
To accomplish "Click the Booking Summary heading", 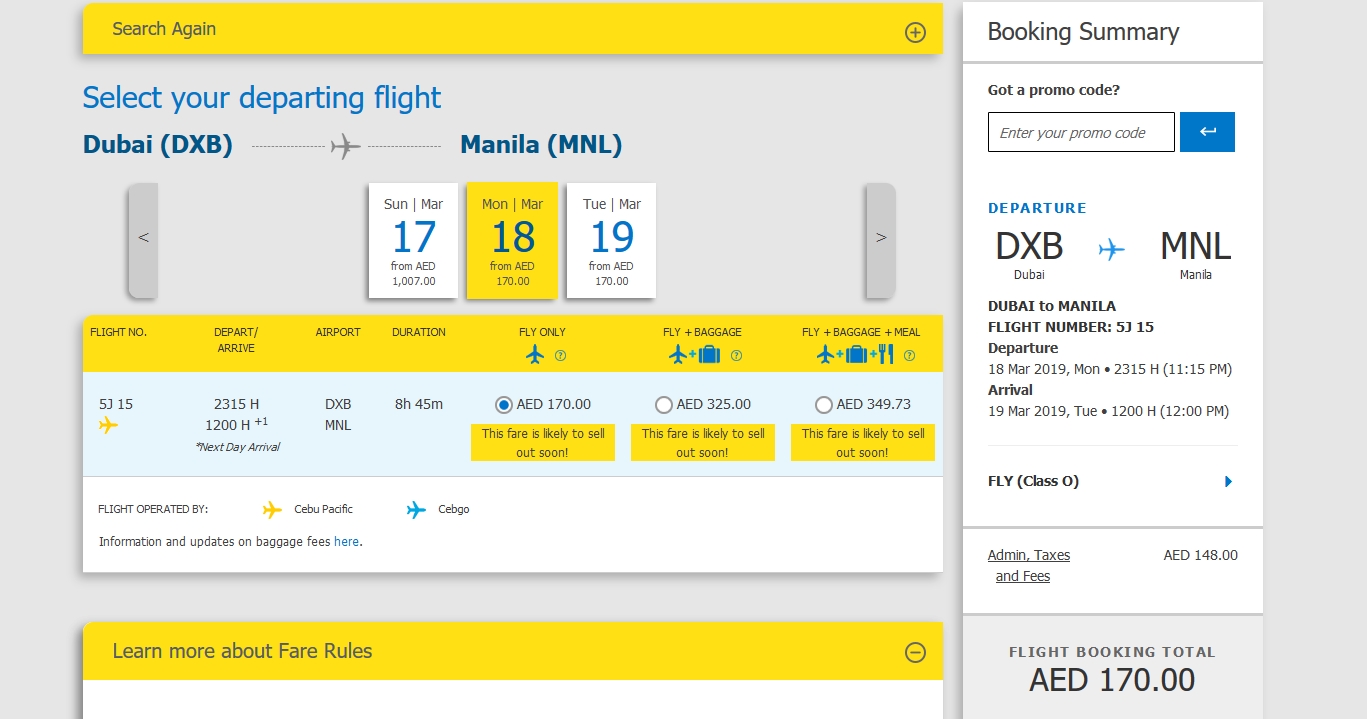I will point(1083,32).
